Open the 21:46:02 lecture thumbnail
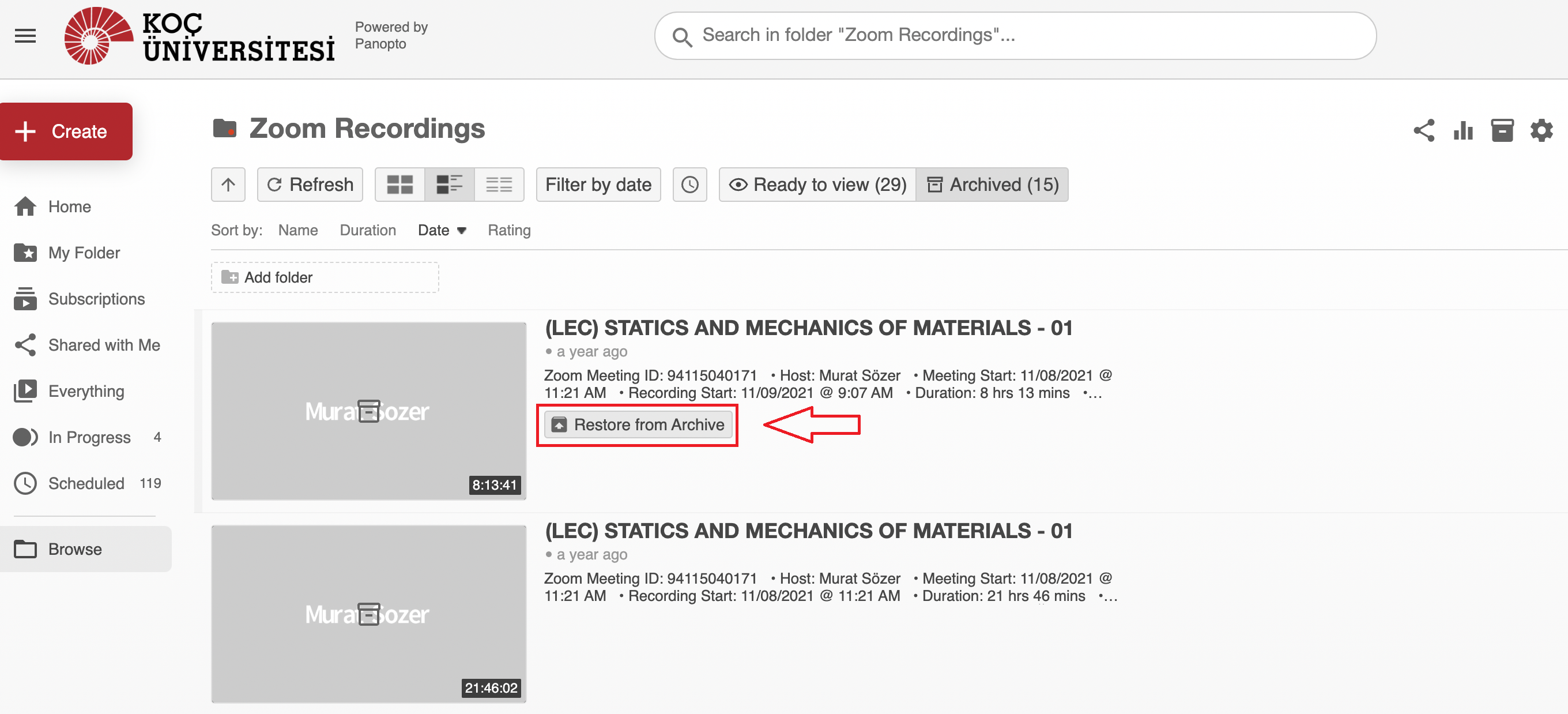This screenshot has height=714, width=1568. (x=368, y=614)
